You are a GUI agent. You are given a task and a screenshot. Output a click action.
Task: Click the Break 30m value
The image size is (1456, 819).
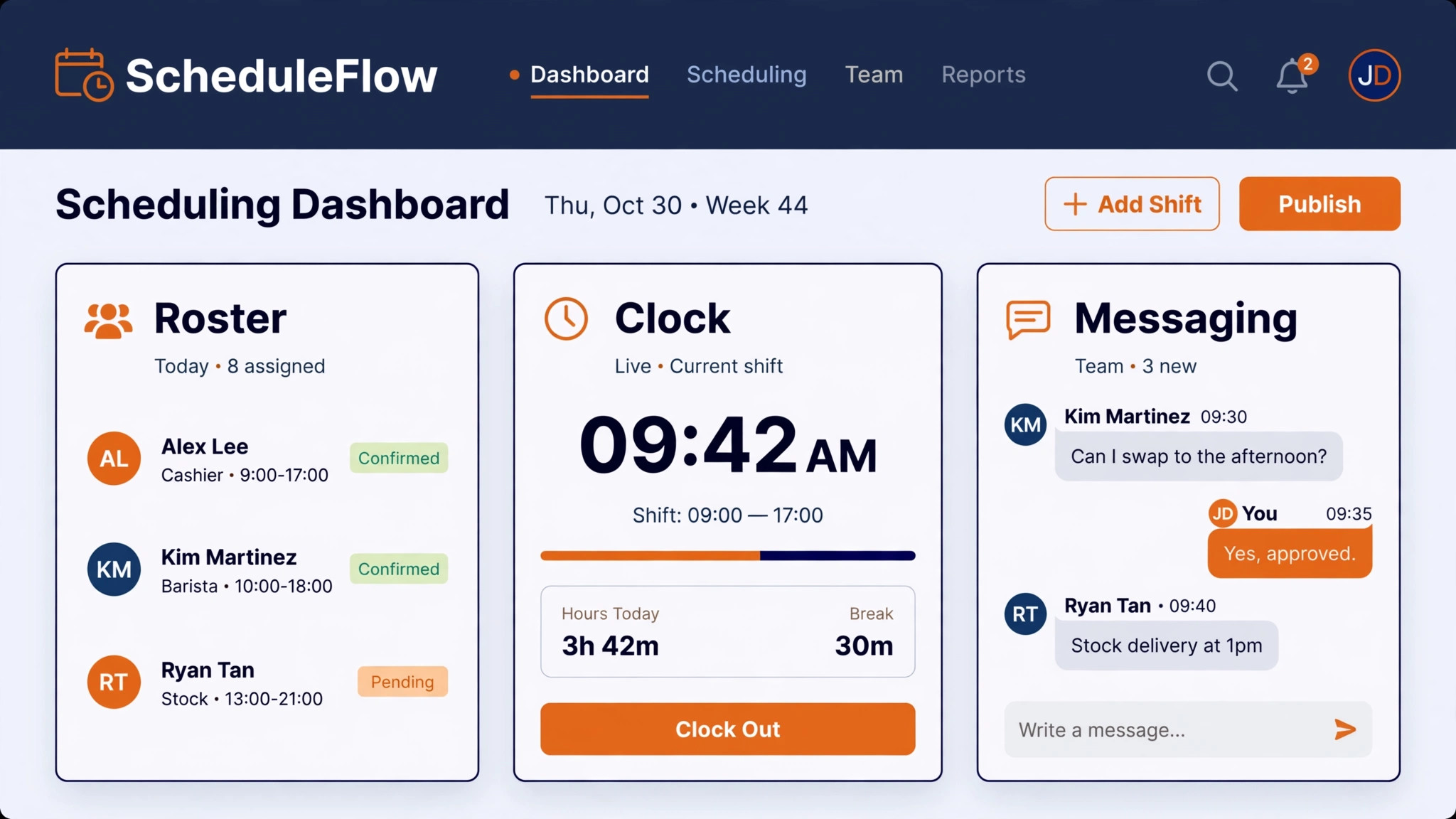pos(864,646)
